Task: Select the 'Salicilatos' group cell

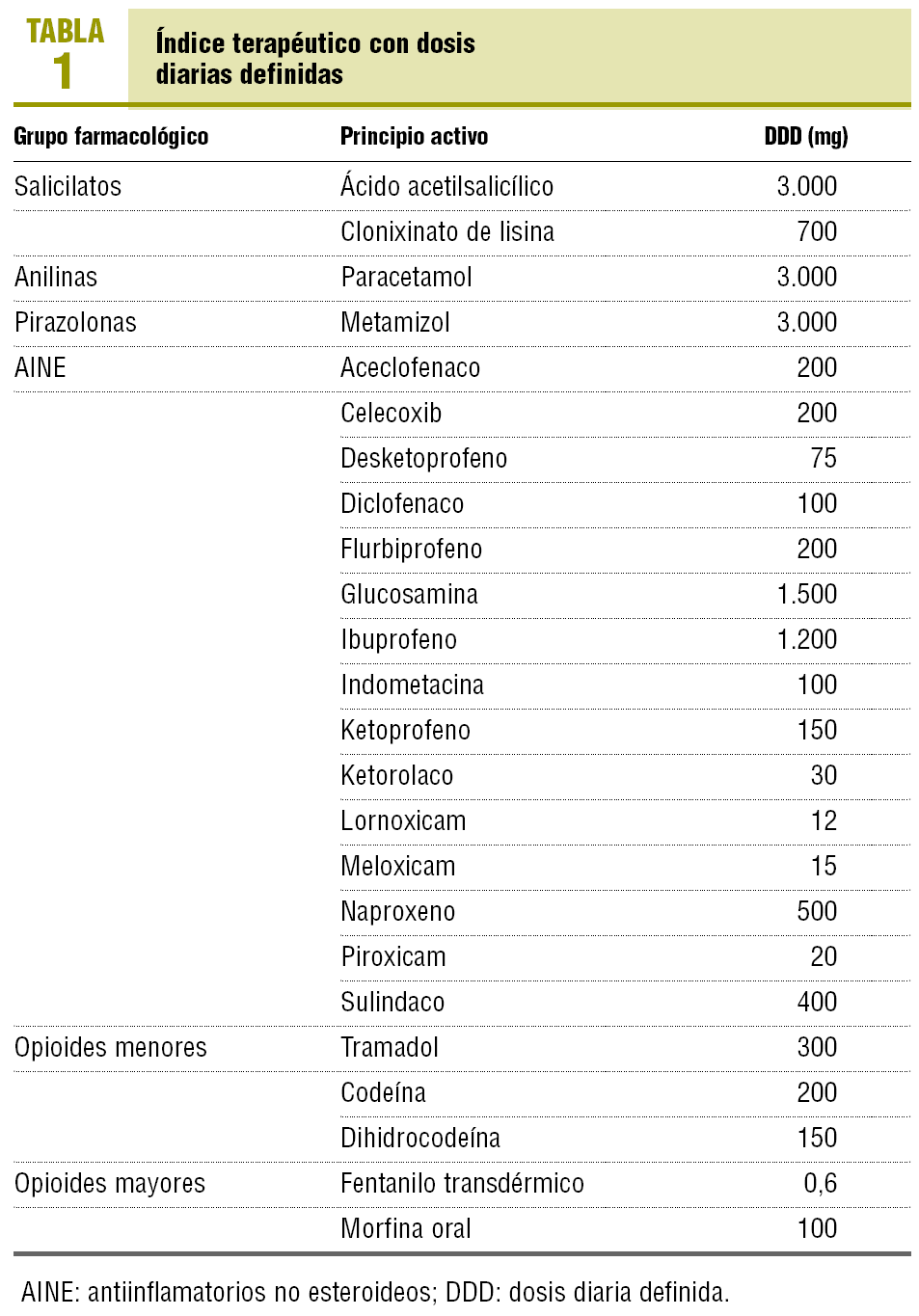Action: click(68, 186)
